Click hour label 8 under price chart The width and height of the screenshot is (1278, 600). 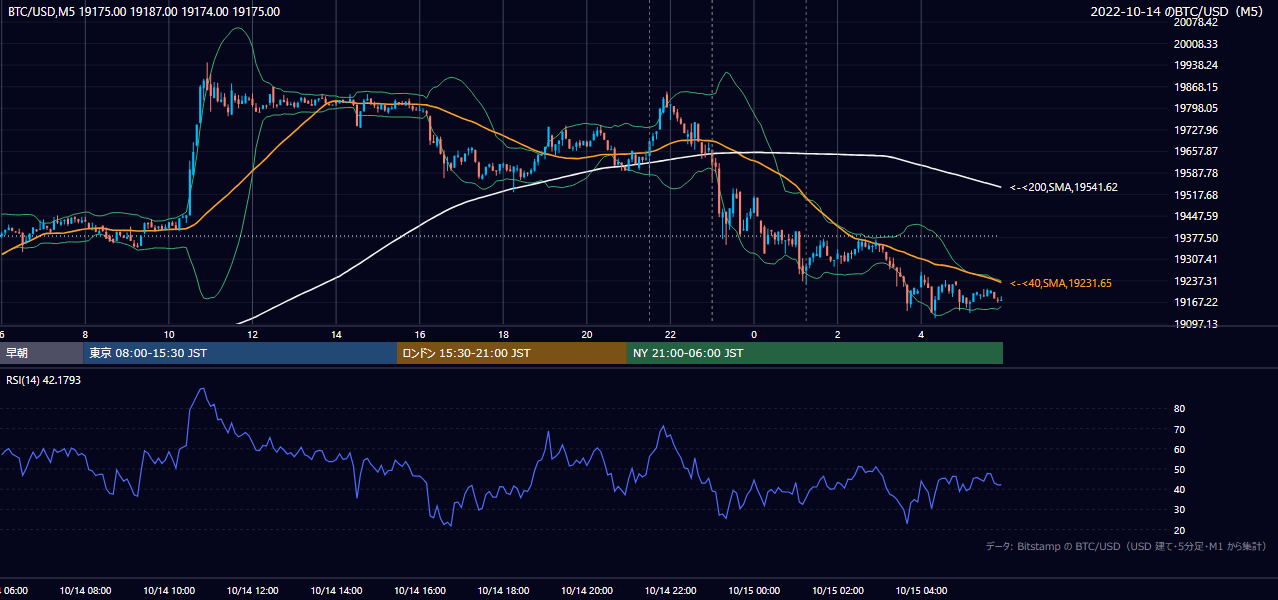click(85, 334)
